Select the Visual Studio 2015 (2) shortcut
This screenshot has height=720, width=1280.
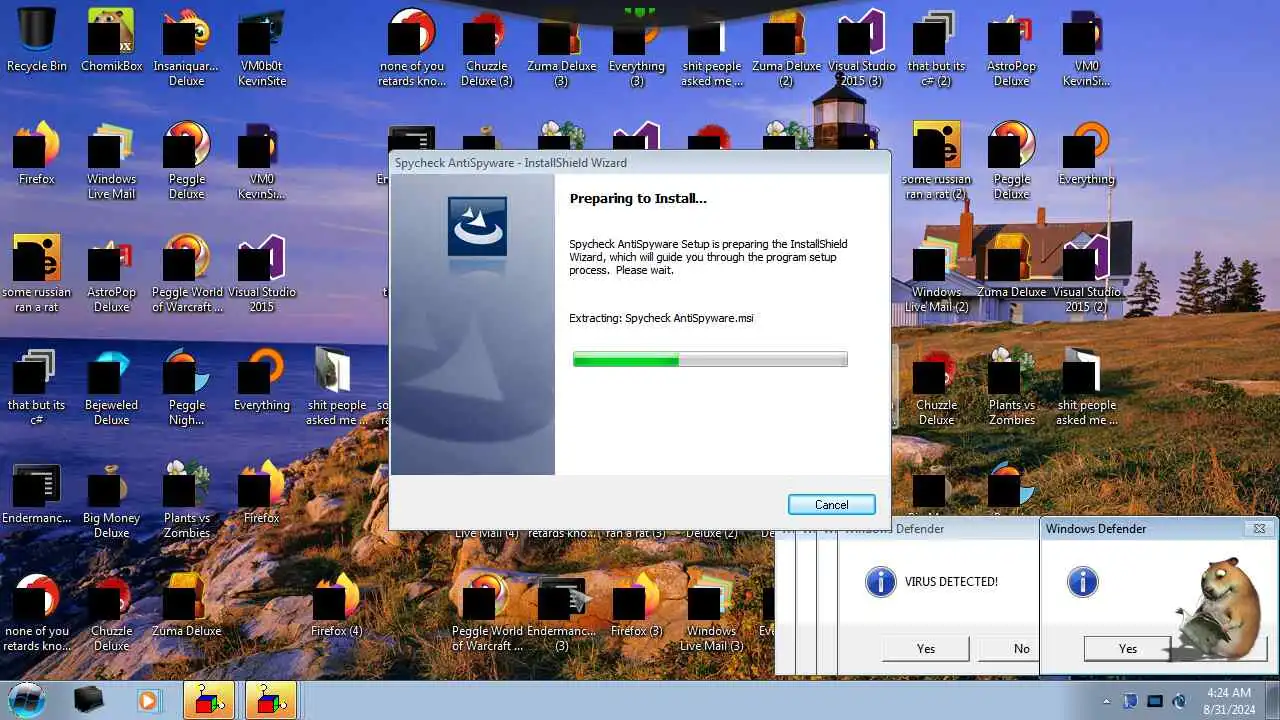1086,273
